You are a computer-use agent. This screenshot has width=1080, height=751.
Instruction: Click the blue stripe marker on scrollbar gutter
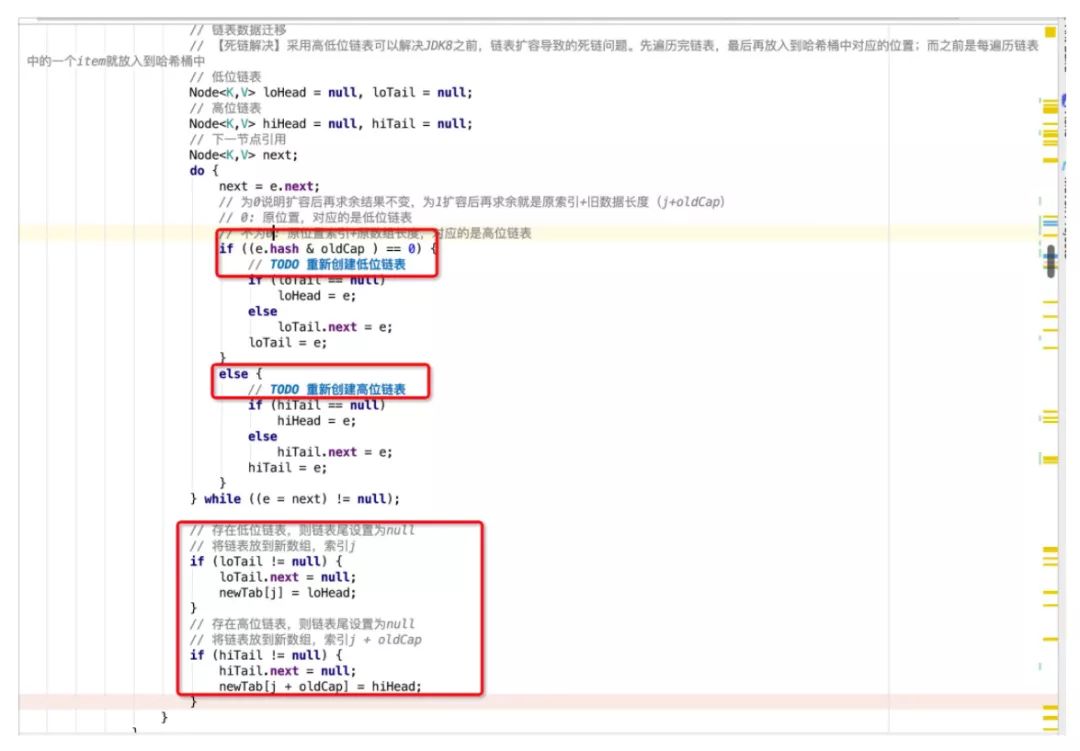[x=1050, y=223]
